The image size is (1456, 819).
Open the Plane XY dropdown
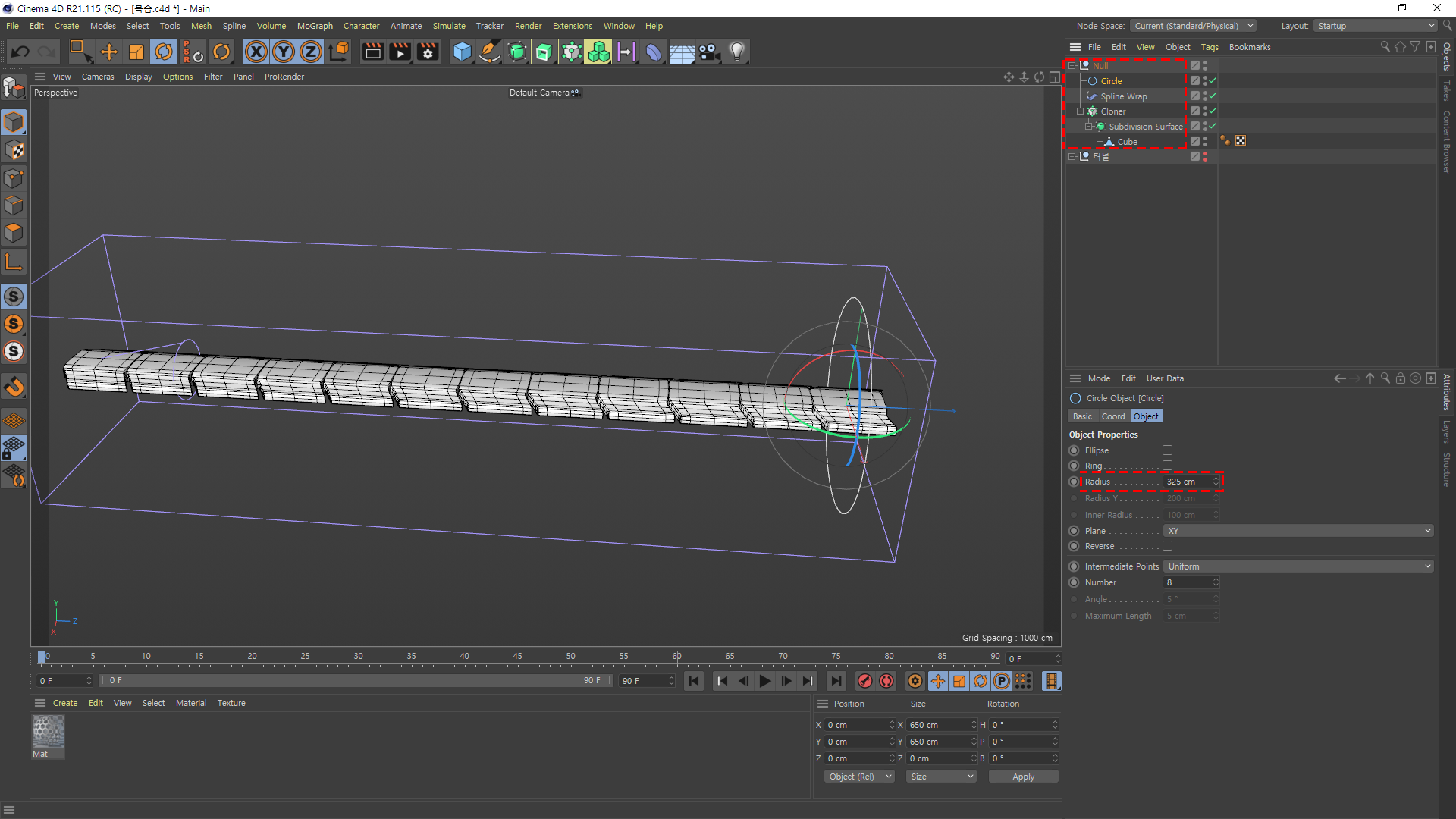(1298, 531)
